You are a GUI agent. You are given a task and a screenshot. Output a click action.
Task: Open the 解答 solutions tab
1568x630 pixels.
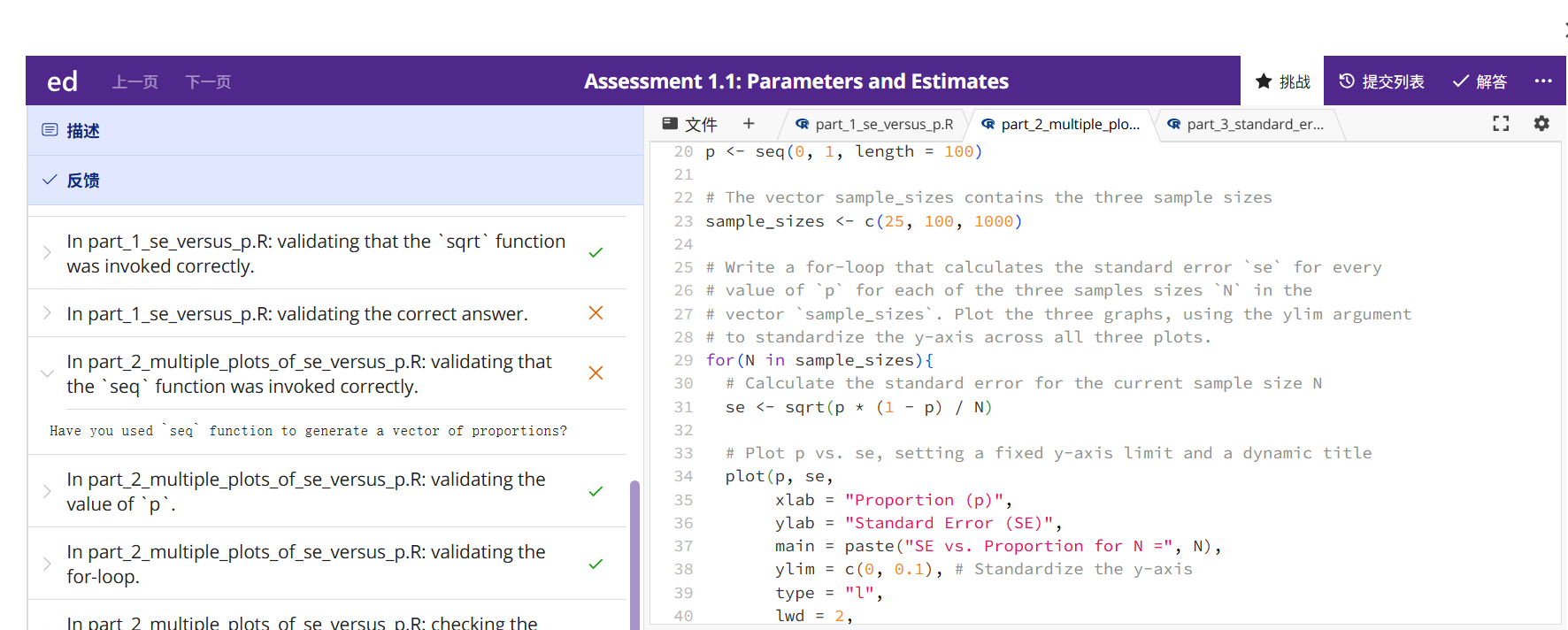pos(1480,81)
